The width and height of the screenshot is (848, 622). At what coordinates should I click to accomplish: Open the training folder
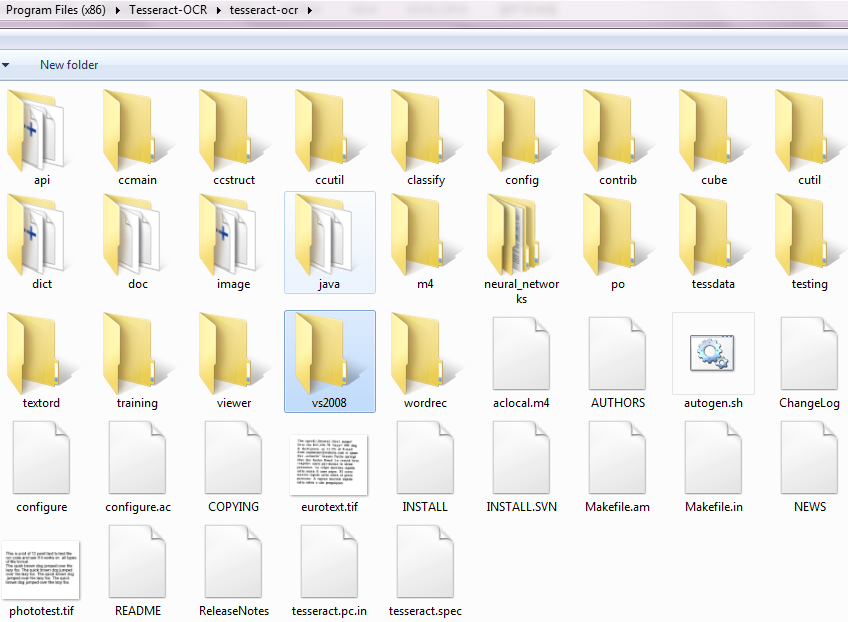pos(137,354)
